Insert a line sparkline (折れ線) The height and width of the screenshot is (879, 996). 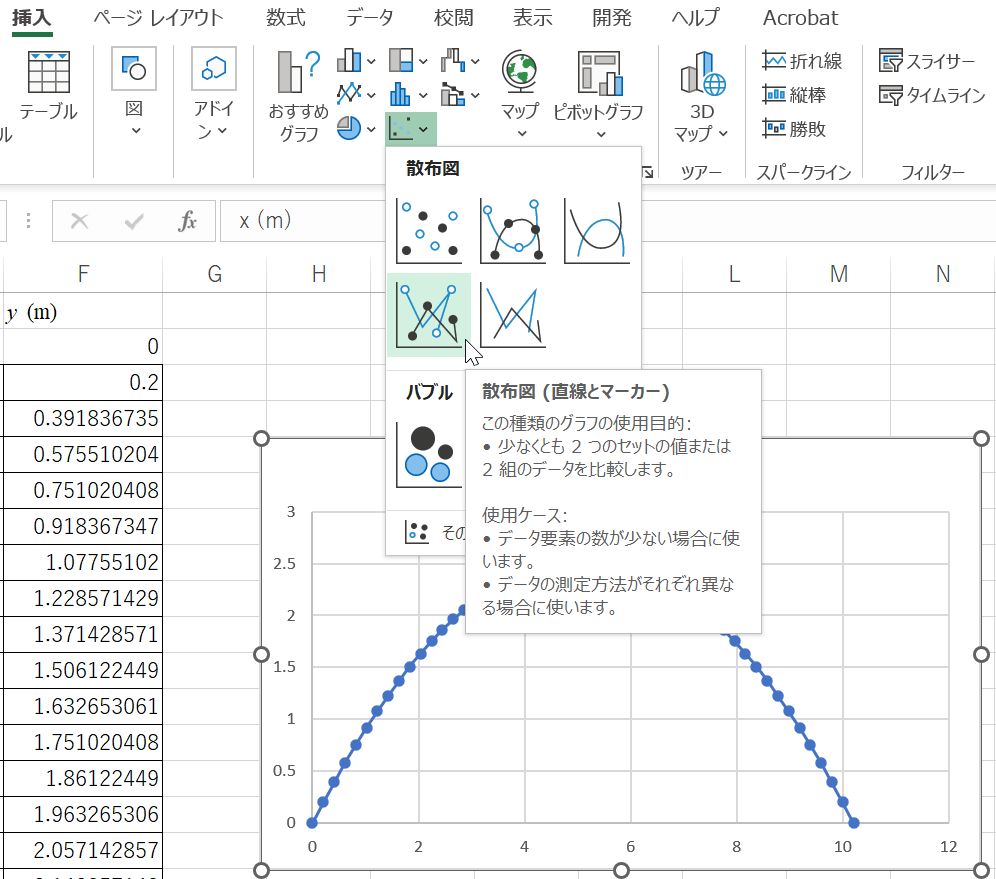[x=802, y=62]
